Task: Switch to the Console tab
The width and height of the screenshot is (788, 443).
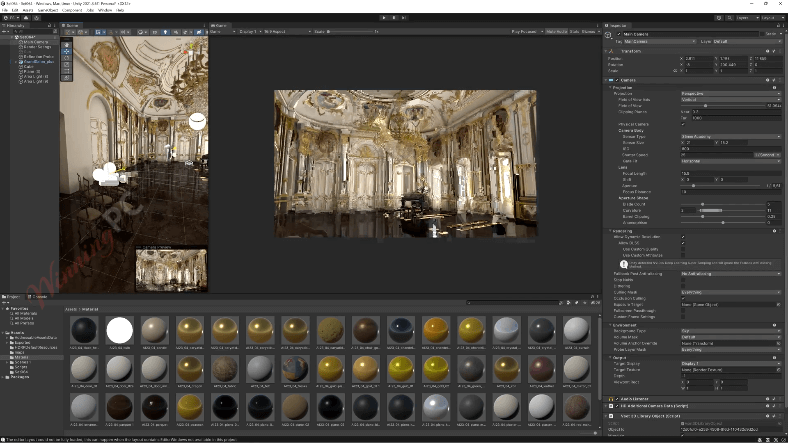Action: (39, 297)
